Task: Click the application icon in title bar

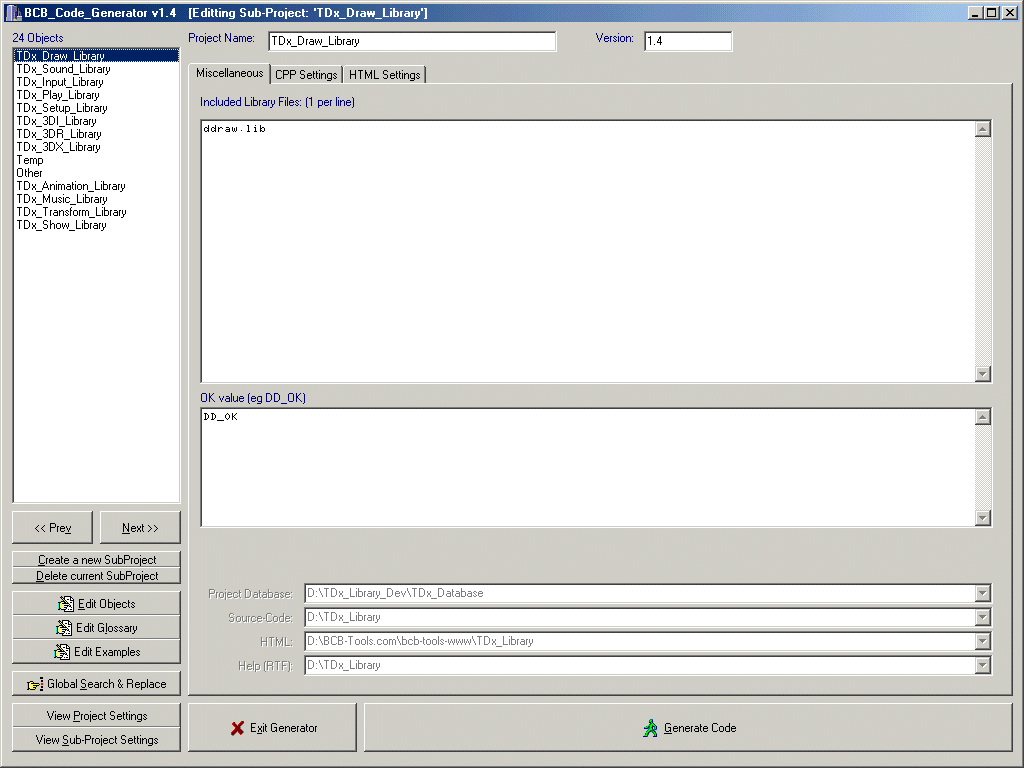Action: click(x=13, y=13)
